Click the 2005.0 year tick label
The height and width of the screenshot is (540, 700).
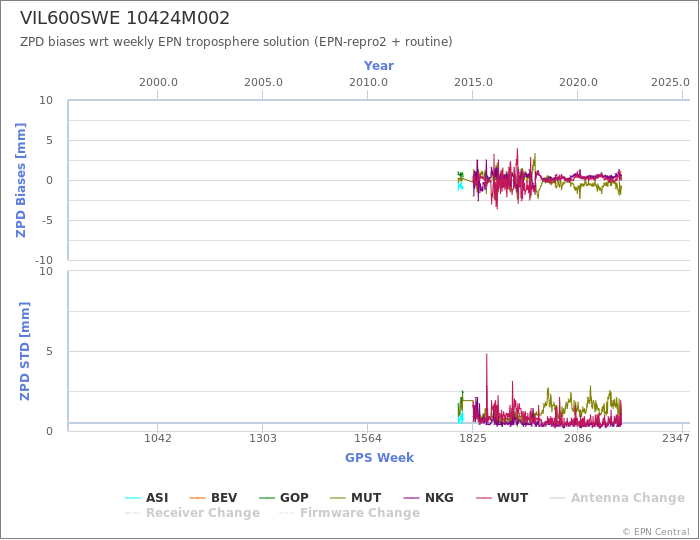click(x=263, y=83)
